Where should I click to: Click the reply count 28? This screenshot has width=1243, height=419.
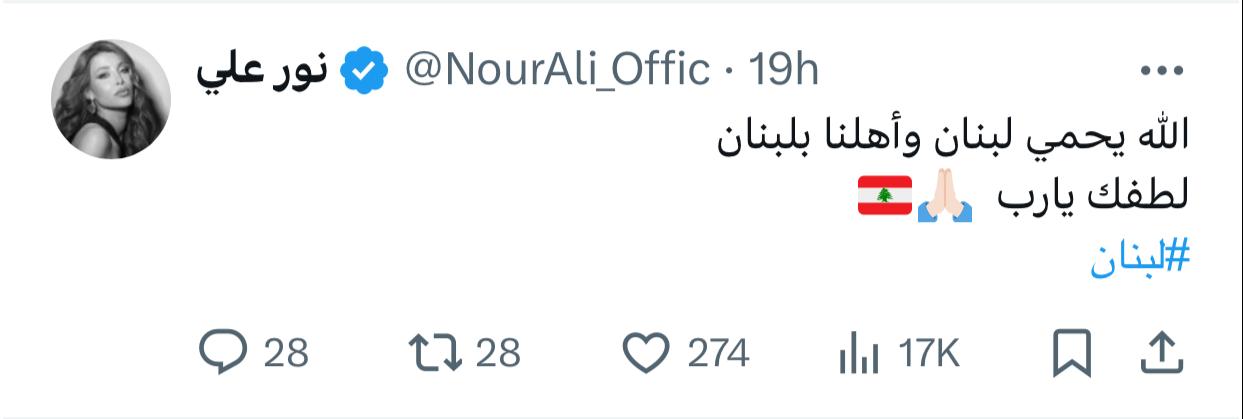(x=287, y=353)
